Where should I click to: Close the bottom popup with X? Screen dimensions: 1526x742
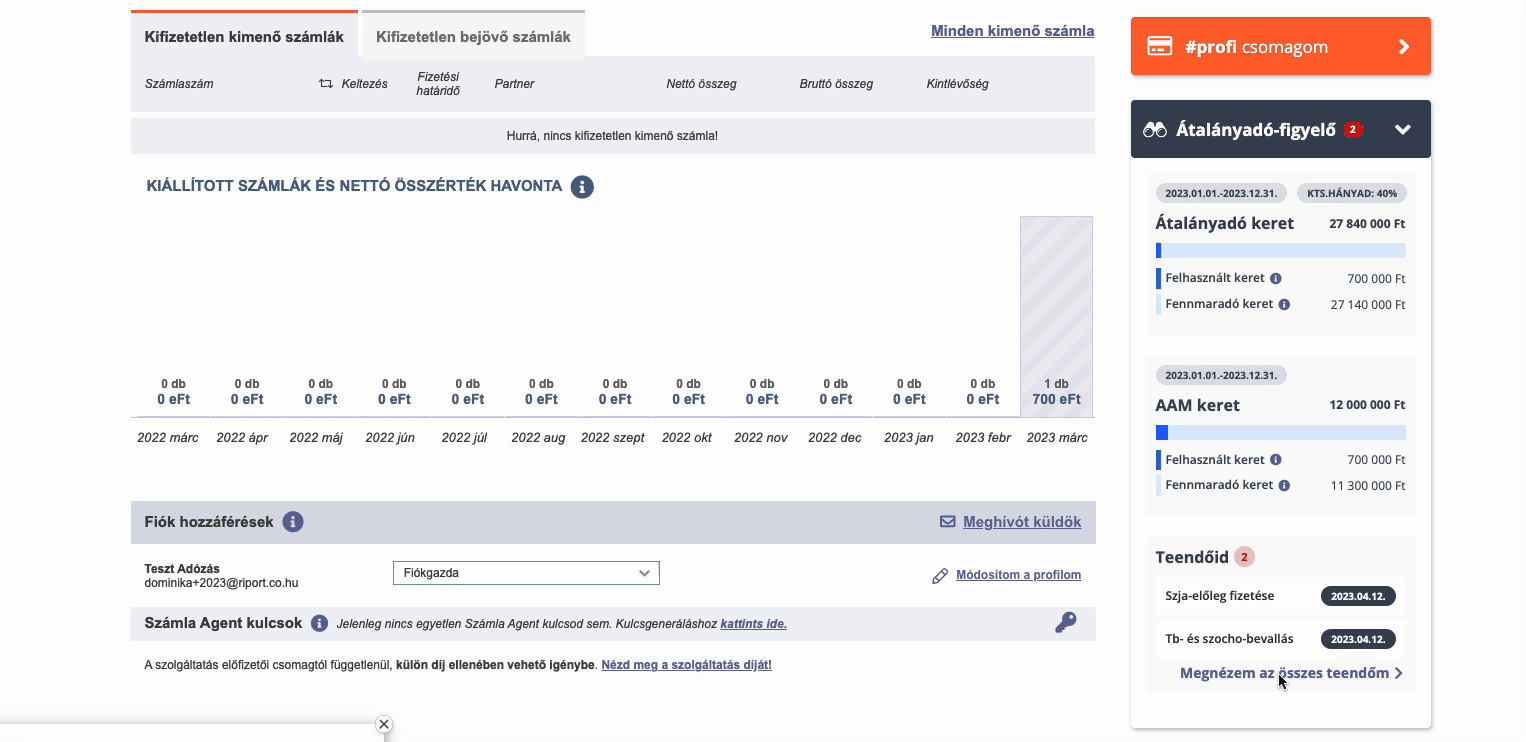(384, 725)
